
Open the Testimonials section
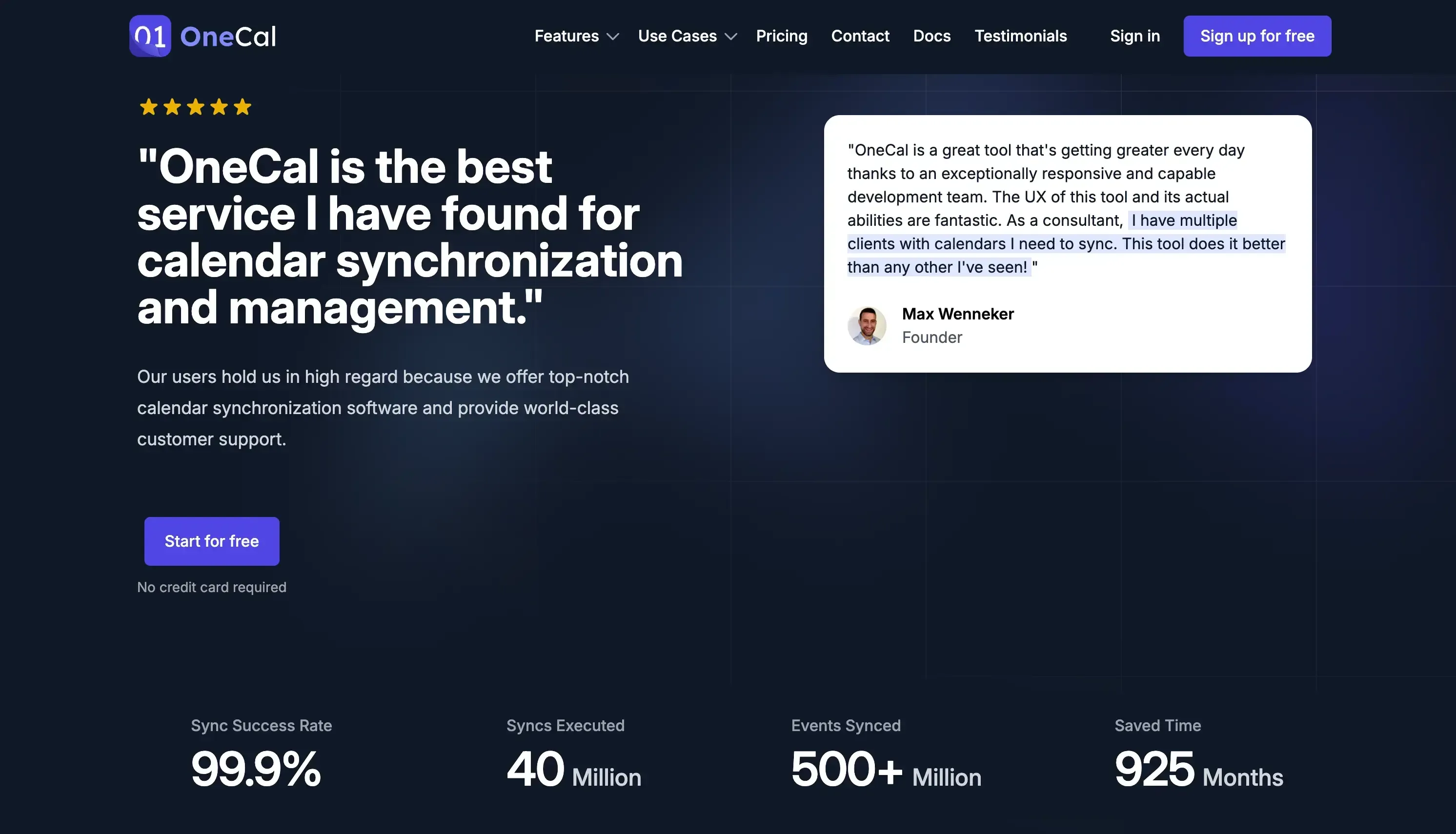click(1021, 36)
